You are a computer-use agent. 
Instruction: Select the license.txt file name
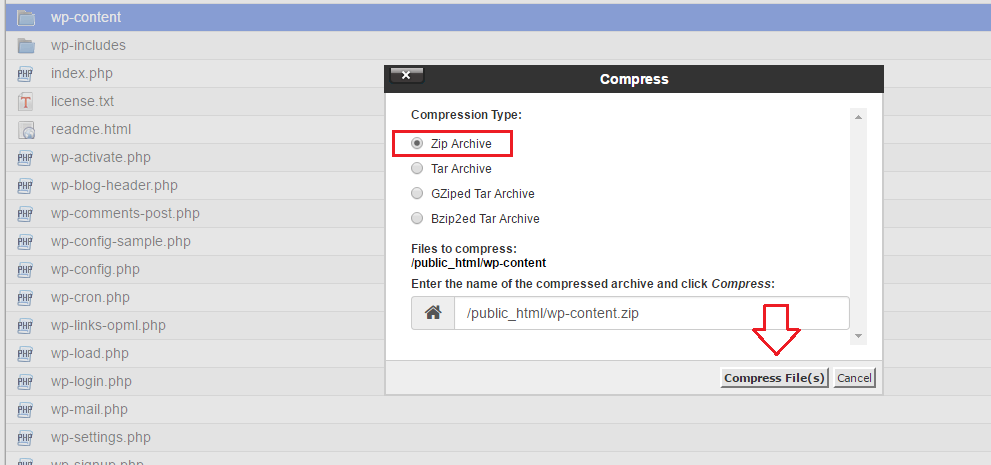[83, 101]
